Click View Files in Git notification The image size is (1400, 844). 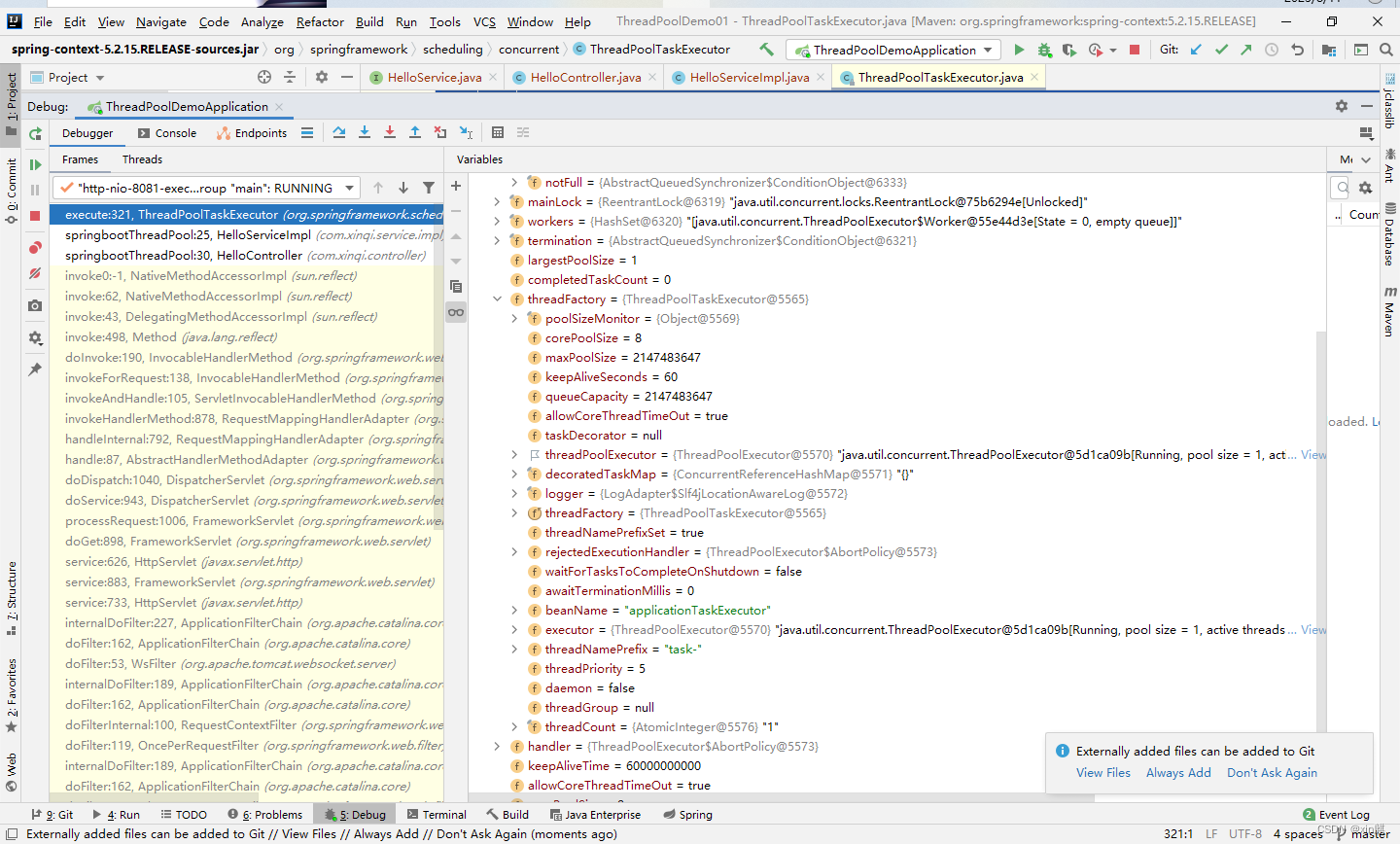pos(1103,773)
